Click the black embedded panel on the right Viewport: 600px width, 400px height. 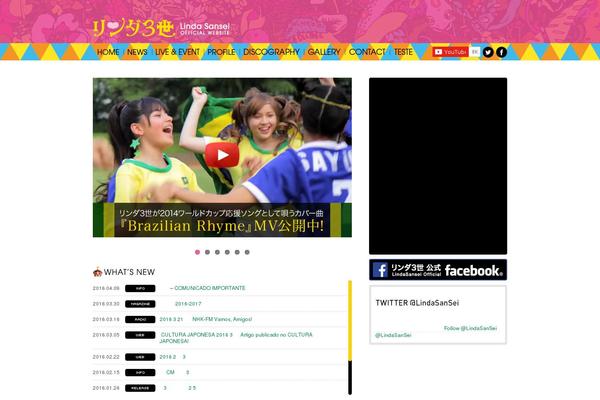pos(438,166)
